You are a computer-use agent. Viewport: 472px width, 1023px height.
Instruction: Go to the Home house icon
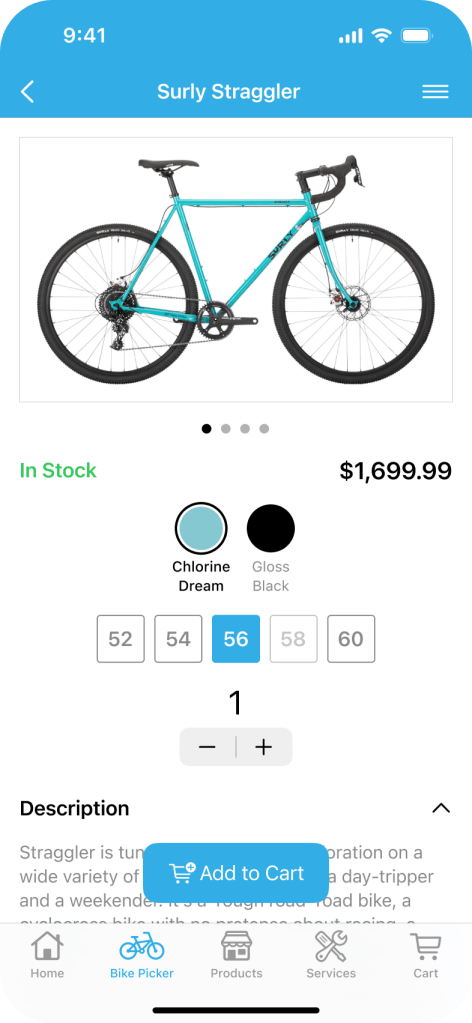coord(47,947)
